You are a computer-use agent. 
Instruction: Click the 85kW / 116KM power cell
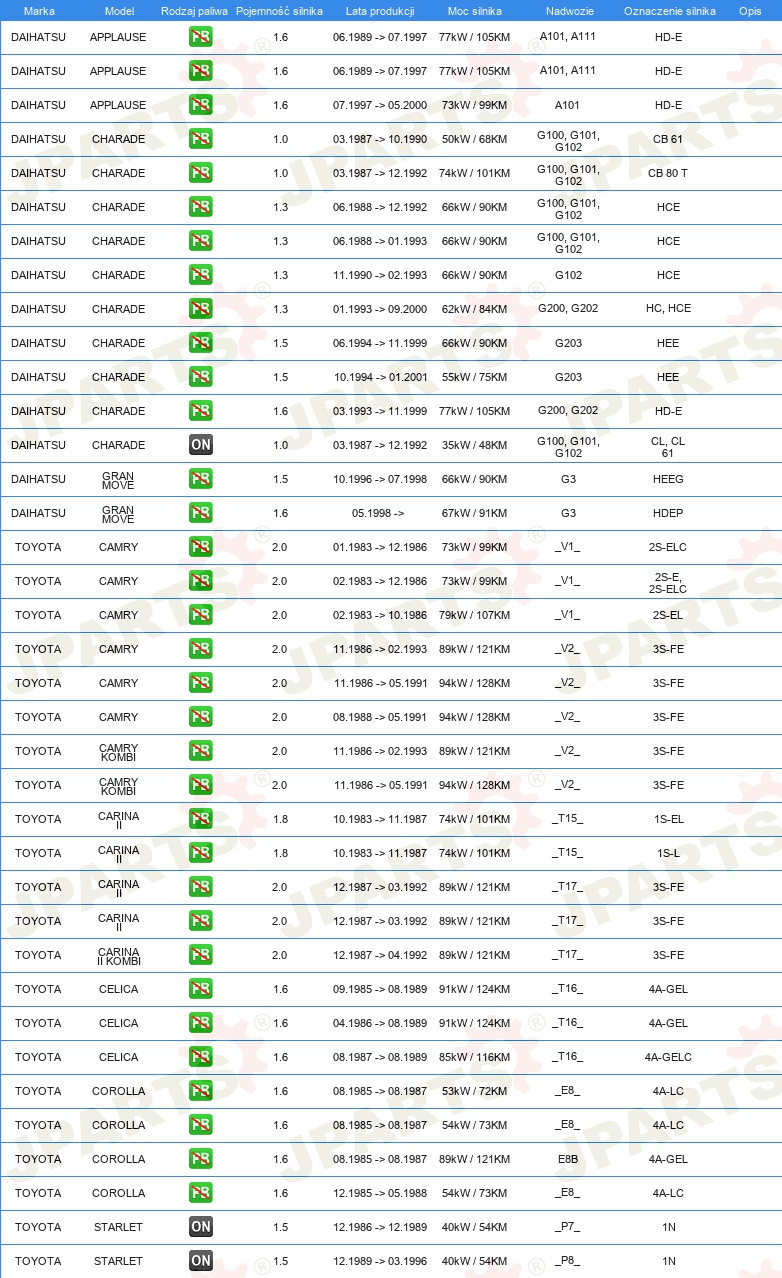[x=474, y=1057]
